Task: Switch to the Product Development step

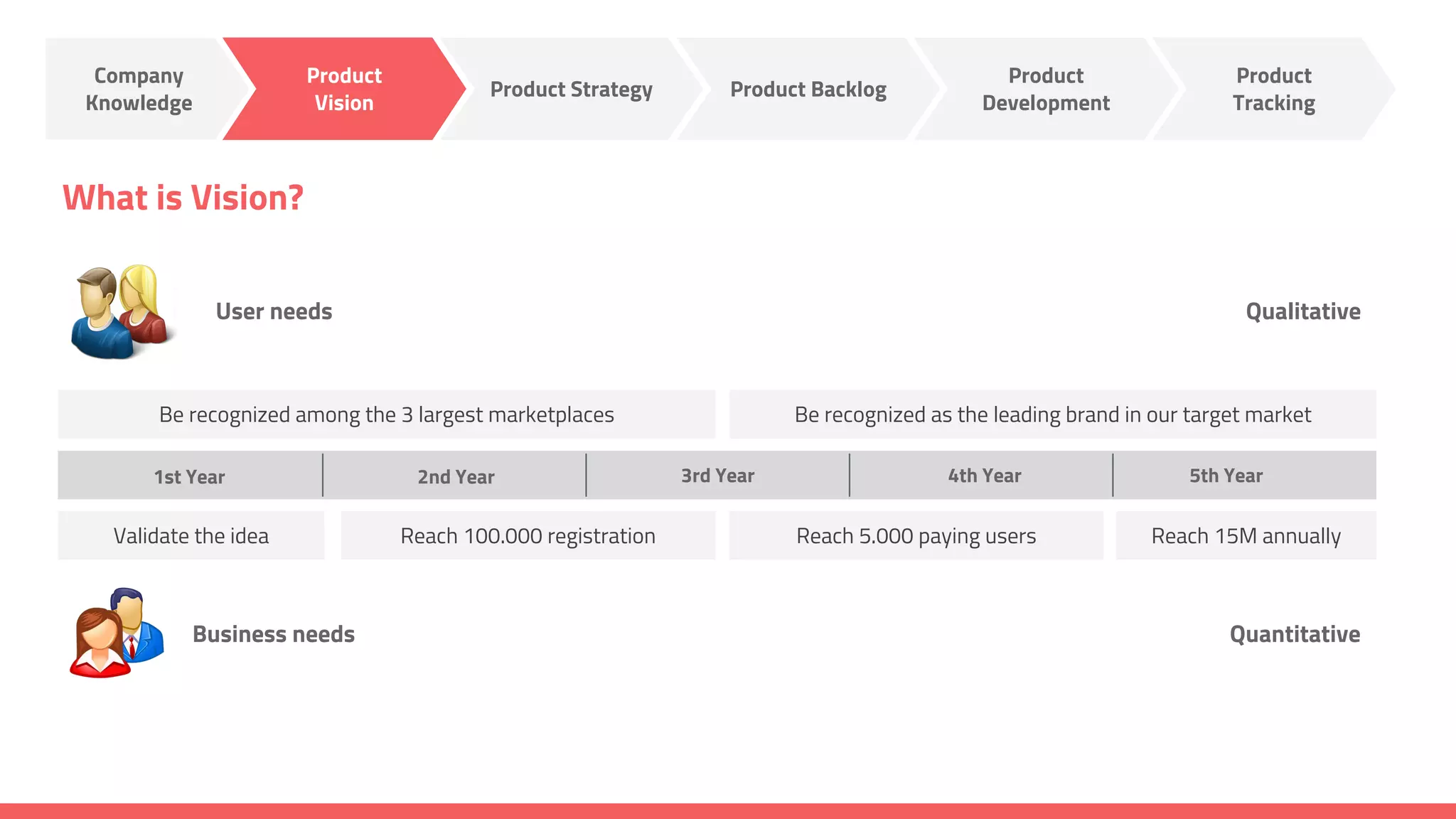Action: click(1046, 89)
